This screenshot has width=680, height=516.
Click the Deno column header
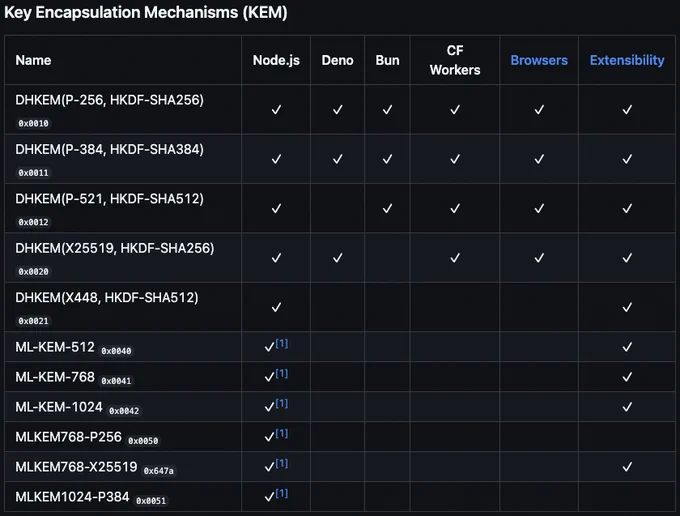click(x=337, y=60)
